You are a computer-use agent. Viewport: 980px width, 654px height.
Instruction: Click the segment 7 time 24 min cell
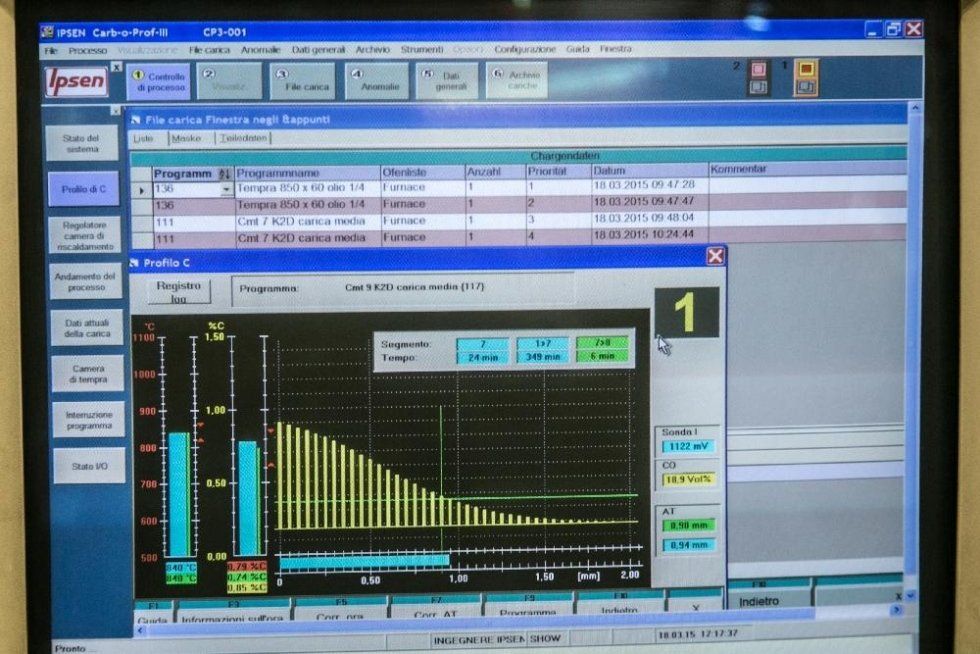pyautogui.click(x=482, y=358)
